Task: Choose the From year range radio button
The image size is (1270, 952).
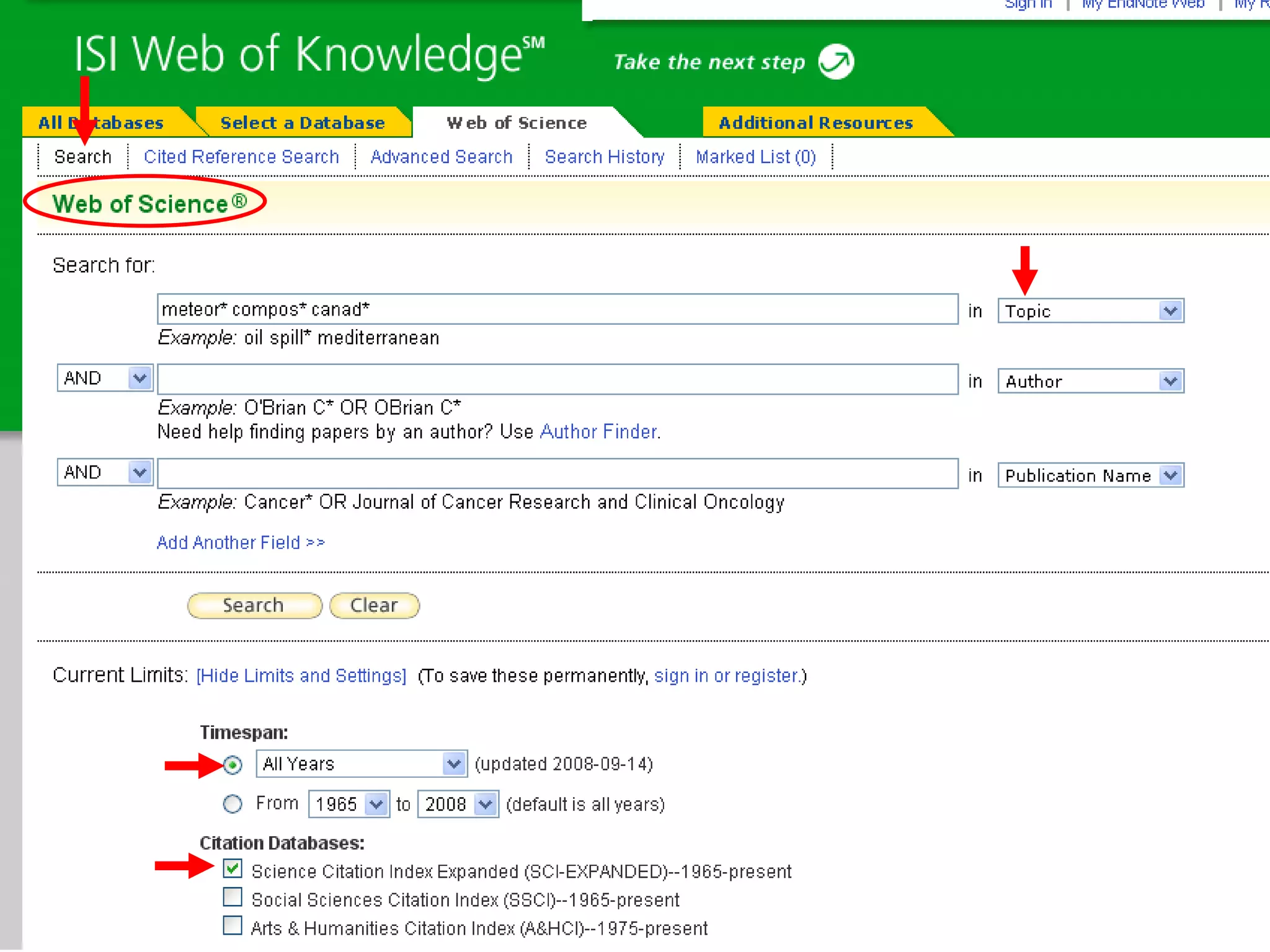Action: [233, 804]
